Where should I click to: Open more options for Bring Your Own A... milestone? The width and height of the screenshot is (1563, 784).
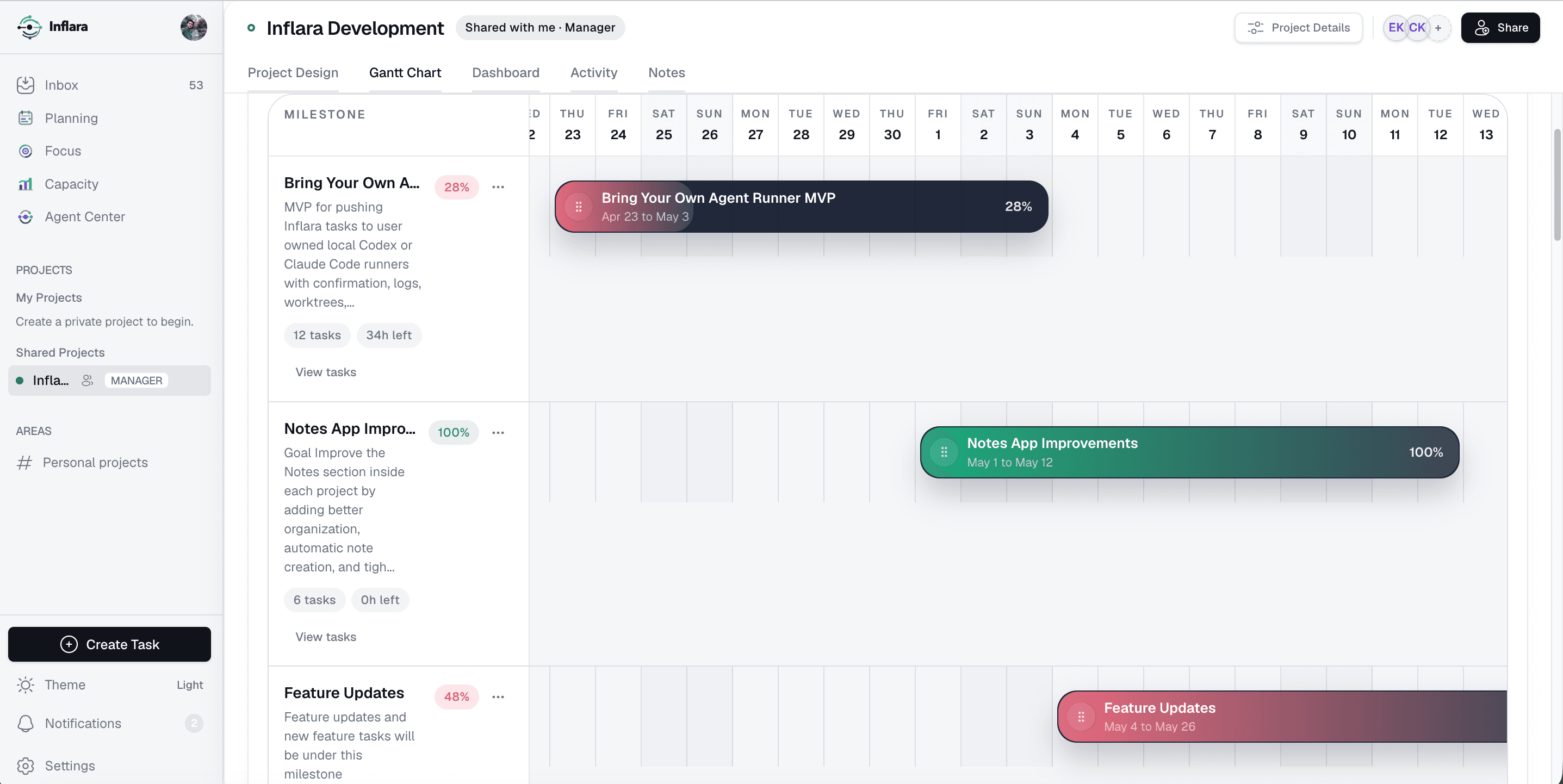pyautogui.click(x=498, y=187)
